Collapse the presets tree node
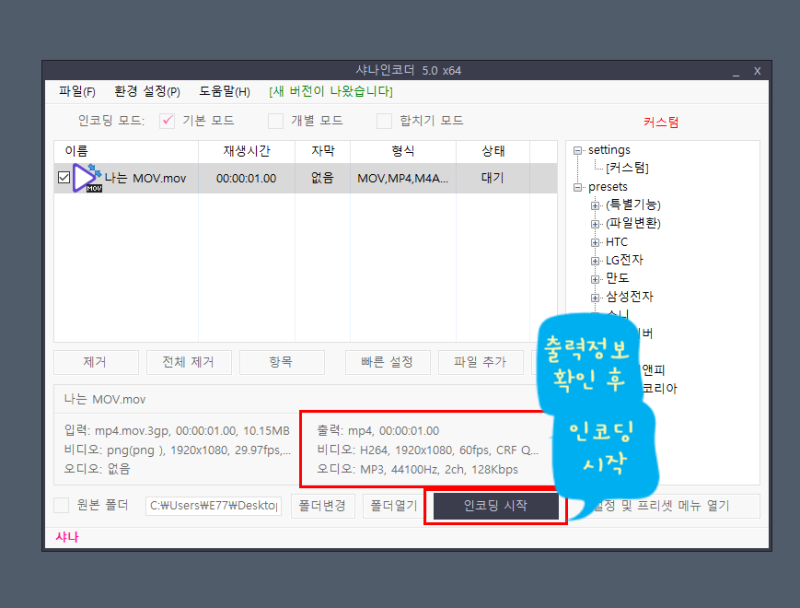800x608 pixels. click(578, 187)
